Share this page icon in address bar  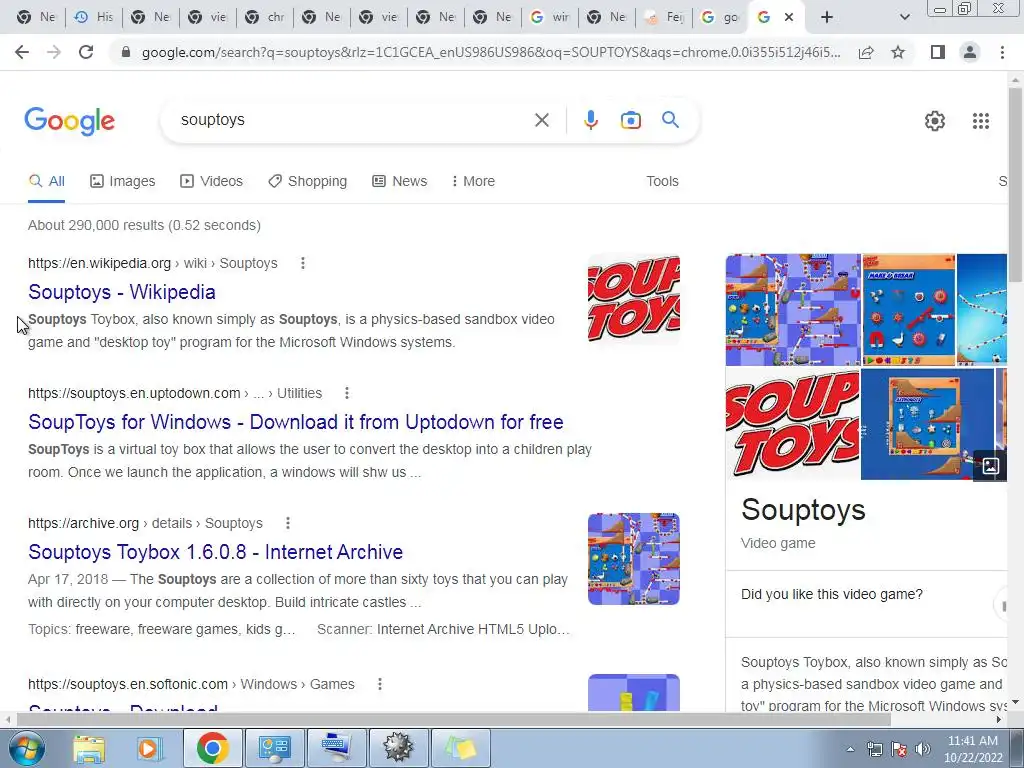[x=866, y=52]
